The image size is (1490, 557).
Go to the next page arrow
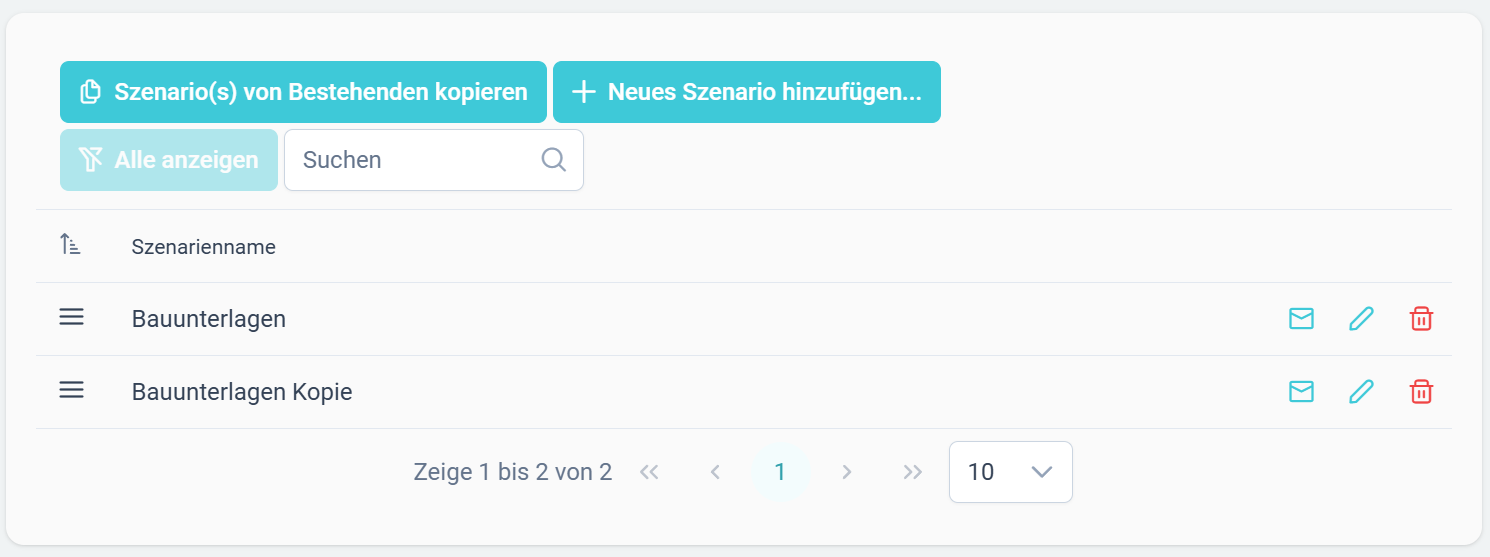click(x=847, y=472)
